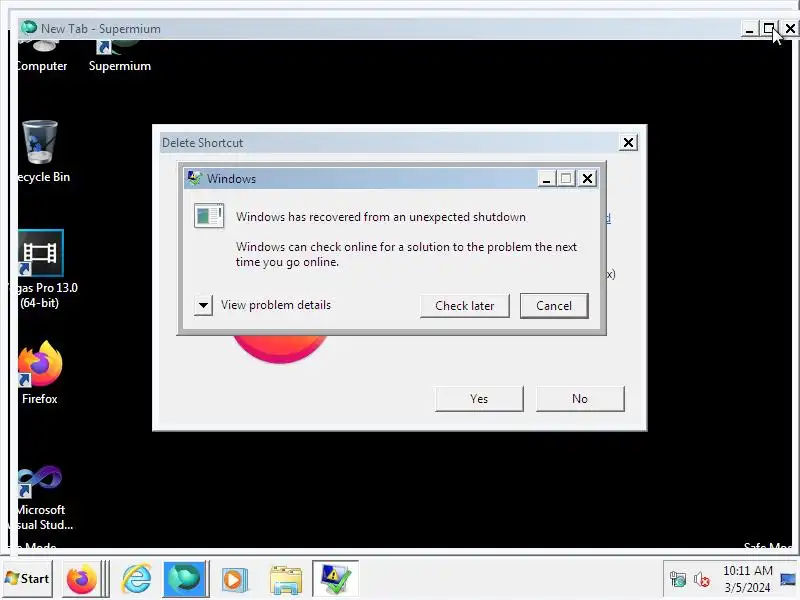Viewport: 800px width, 600px height.
Task: Cancel the Windows recovery dialog
Action: click(x=554, y=306)
